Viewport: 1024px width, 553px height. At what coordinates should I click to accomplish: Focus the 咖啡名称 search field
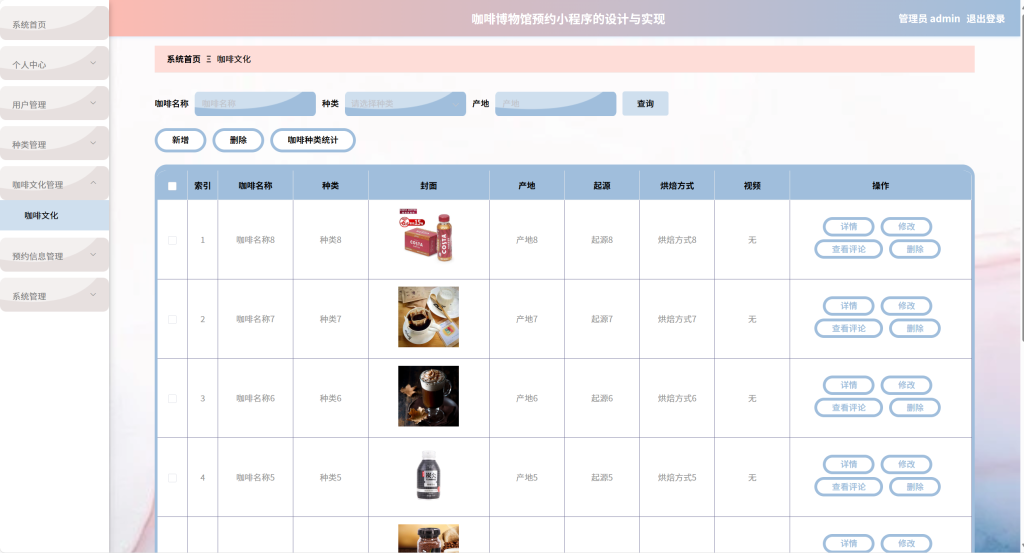point(255,104)
